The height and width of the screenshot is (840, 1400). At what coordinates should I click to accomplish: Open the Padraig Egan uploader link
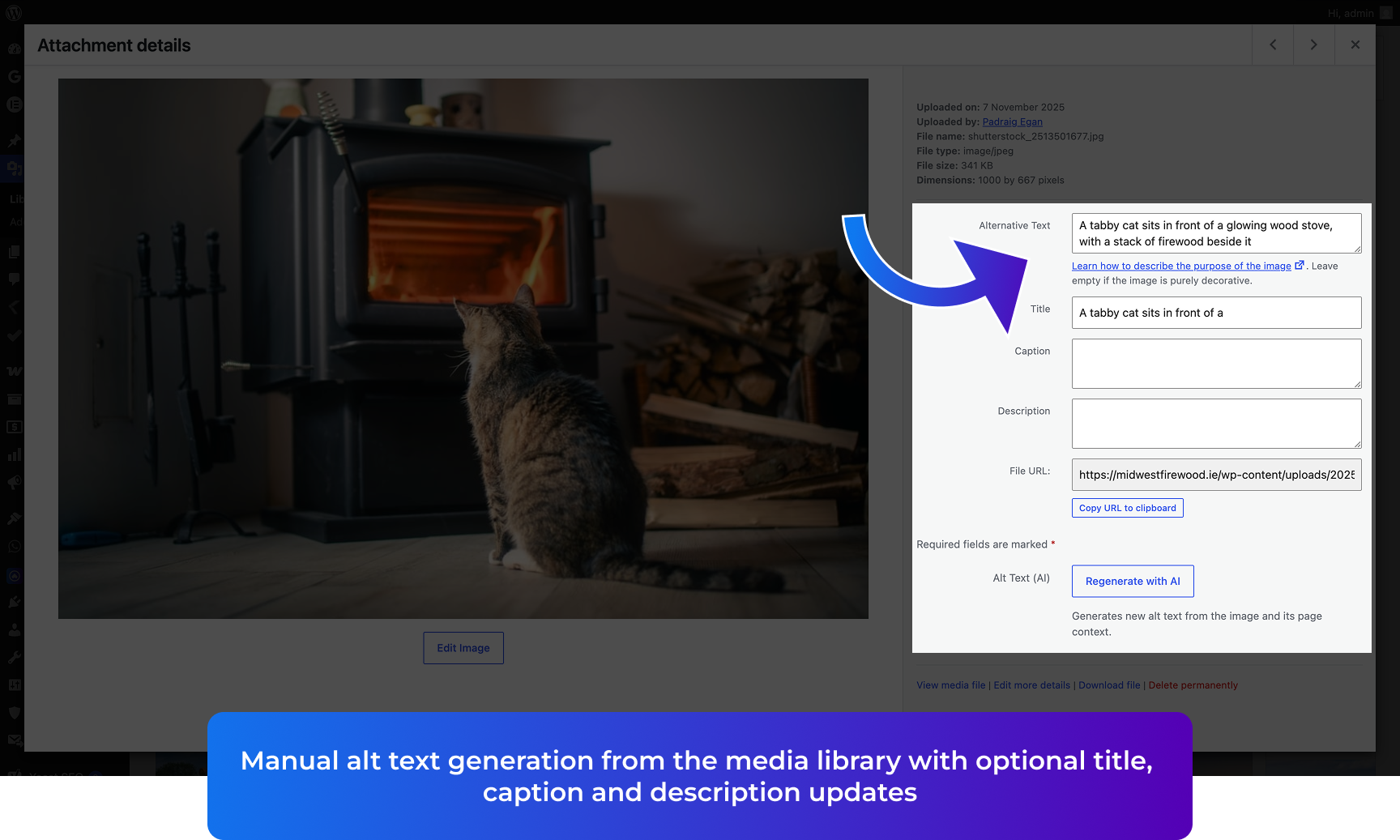tap(1013, 122)
